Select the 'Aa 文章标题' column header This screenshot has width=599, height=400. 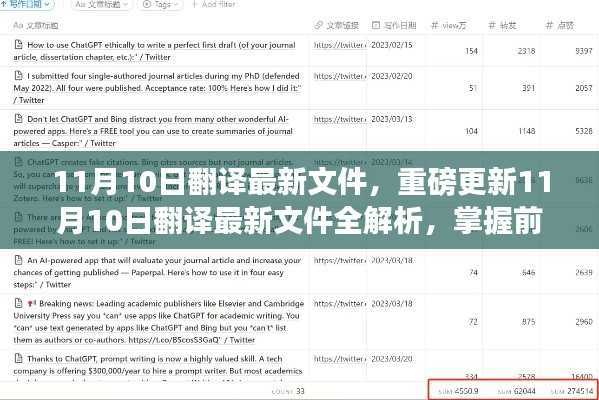[36, 26]
